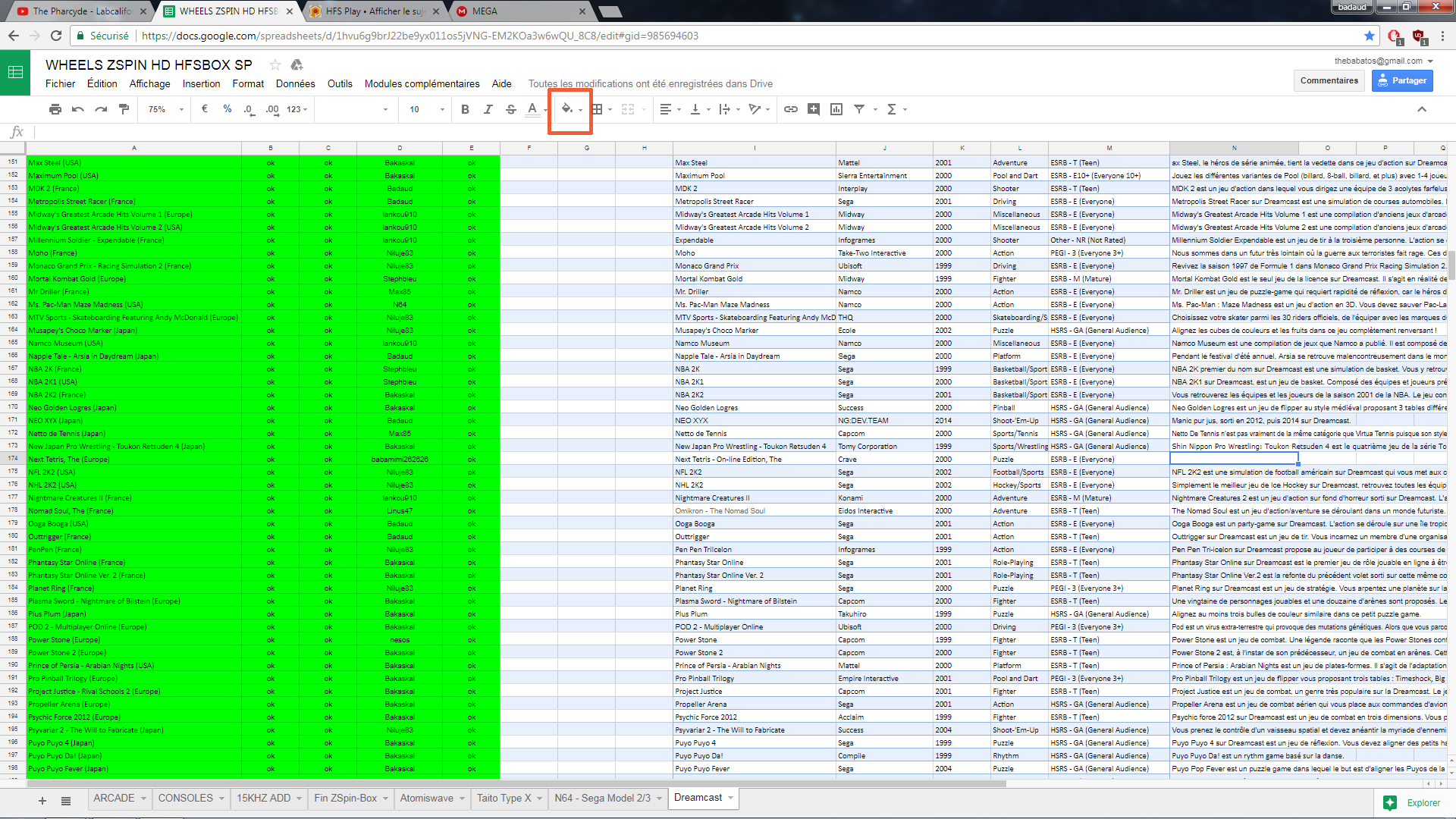Click the filter funnel icon
Image resolution: width=1456 pixels, height=819 pixels.
[859, 109]
